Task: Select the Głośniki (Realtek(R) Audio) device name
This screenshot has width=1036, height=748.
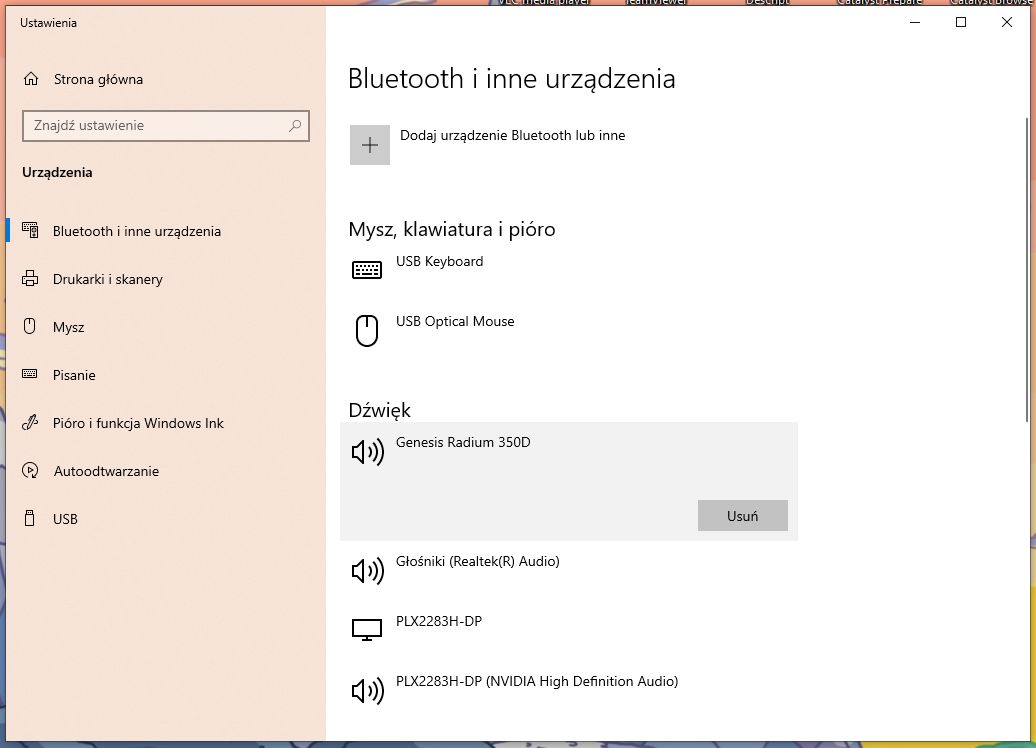Action: (x=477, y=561)
